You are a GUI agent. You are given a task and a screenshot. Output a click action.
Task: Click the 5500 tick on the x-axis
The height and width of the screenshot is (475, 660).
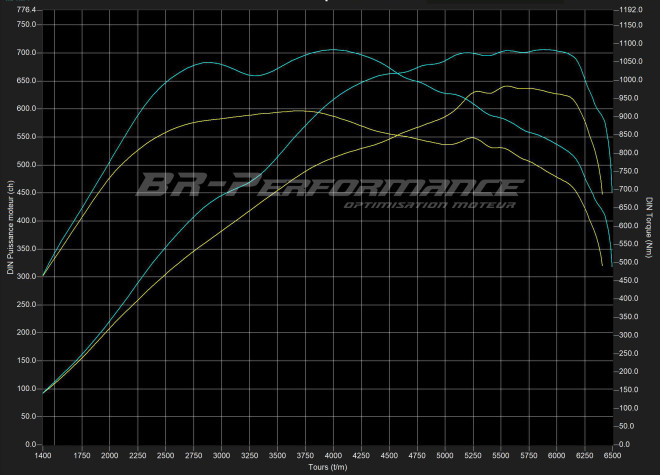click(x=501, y=455)
